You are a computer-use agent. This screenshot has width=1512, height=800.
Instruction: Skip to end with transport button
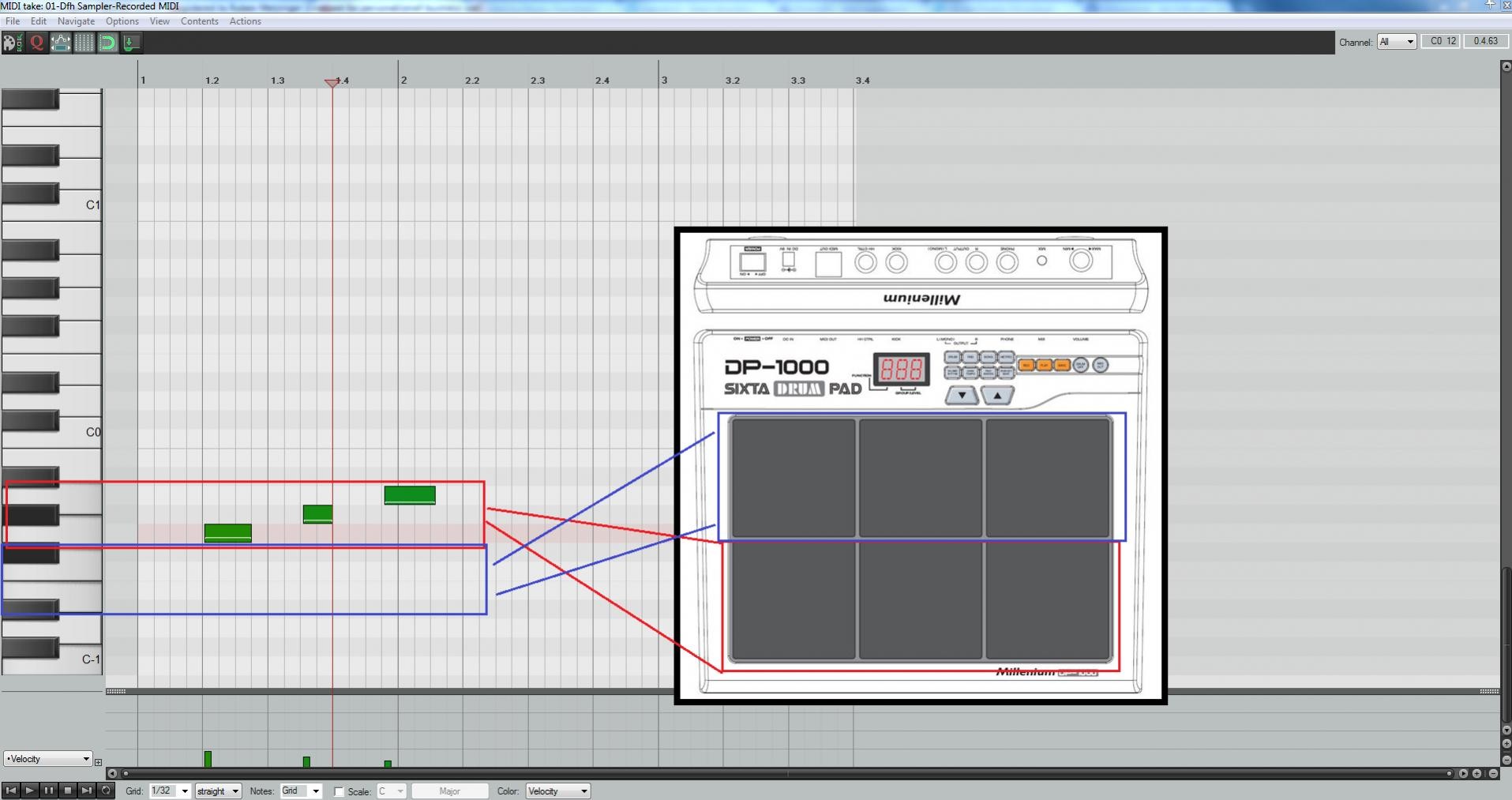point(87,790)
